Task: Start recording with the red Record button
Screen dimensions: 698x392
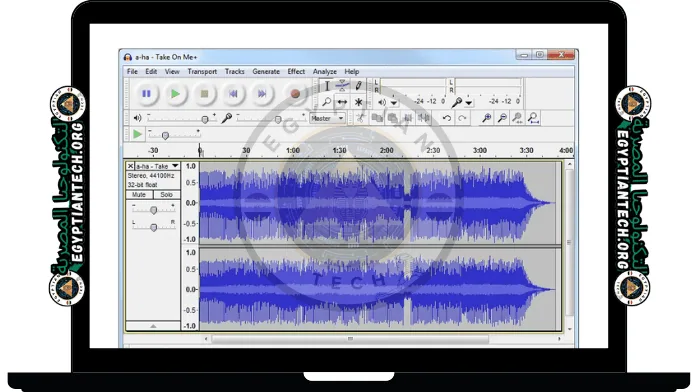Action: coord(295,94)
